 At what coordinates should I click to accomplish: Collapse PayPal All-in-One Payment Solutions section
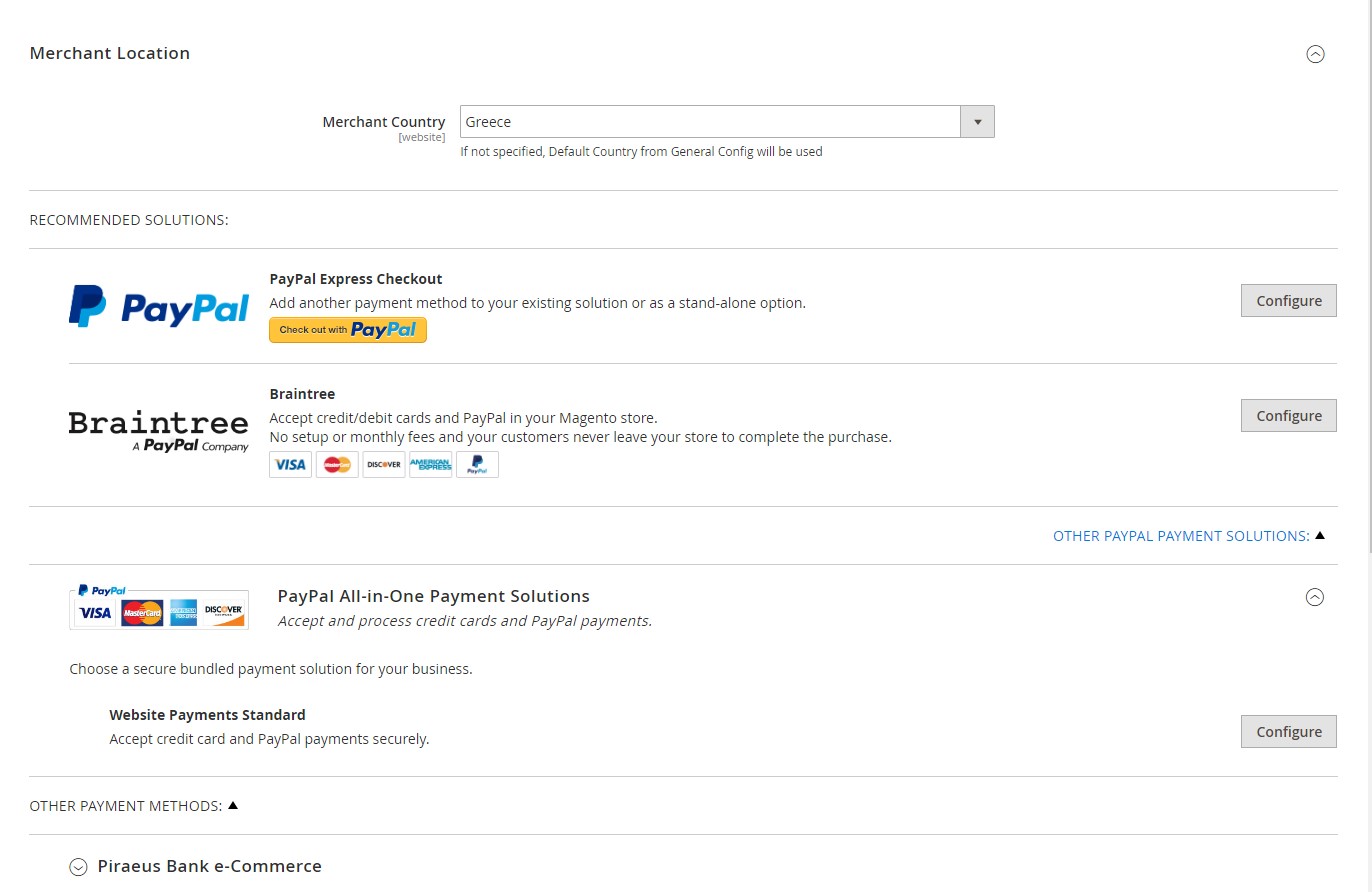coord(1315,597)
